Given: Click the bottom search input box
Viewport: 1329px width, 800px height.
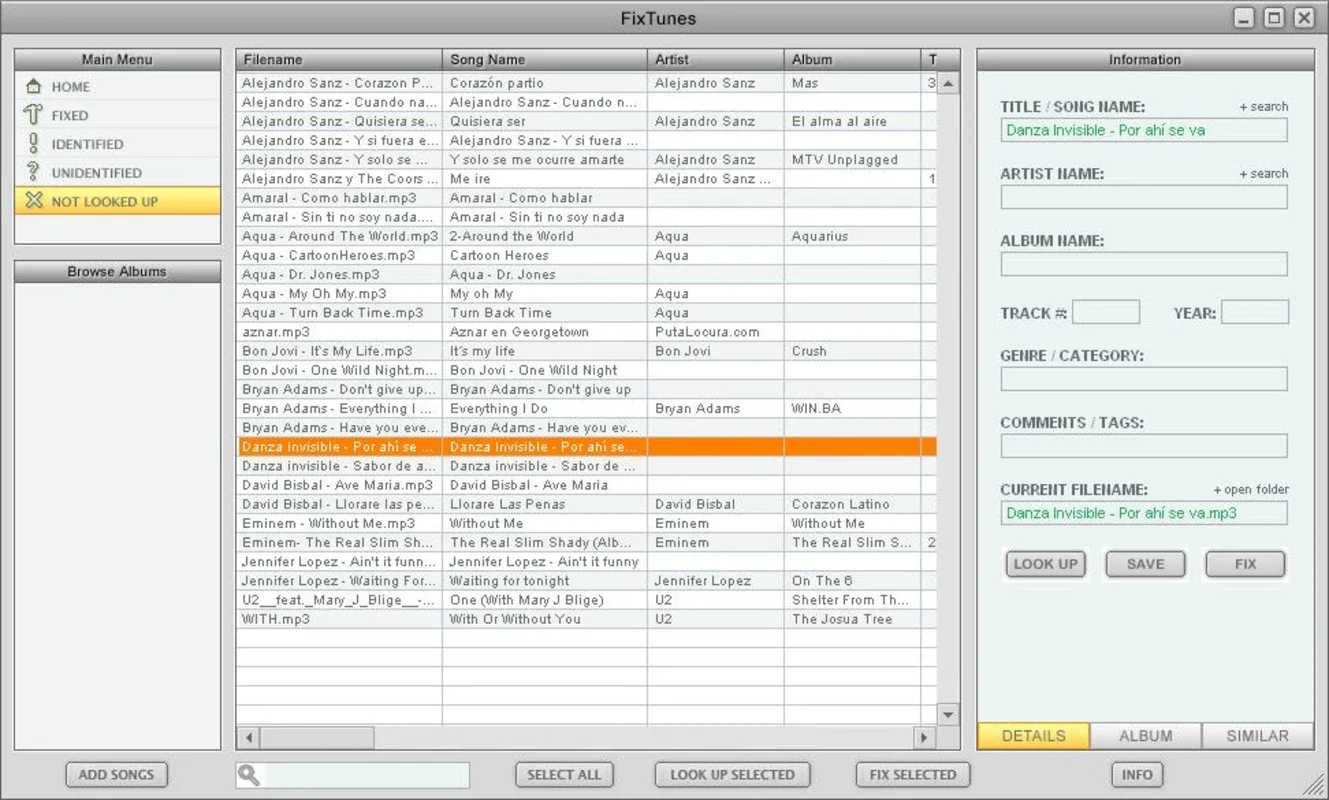Looking at the screenshot, I should 353,775.
